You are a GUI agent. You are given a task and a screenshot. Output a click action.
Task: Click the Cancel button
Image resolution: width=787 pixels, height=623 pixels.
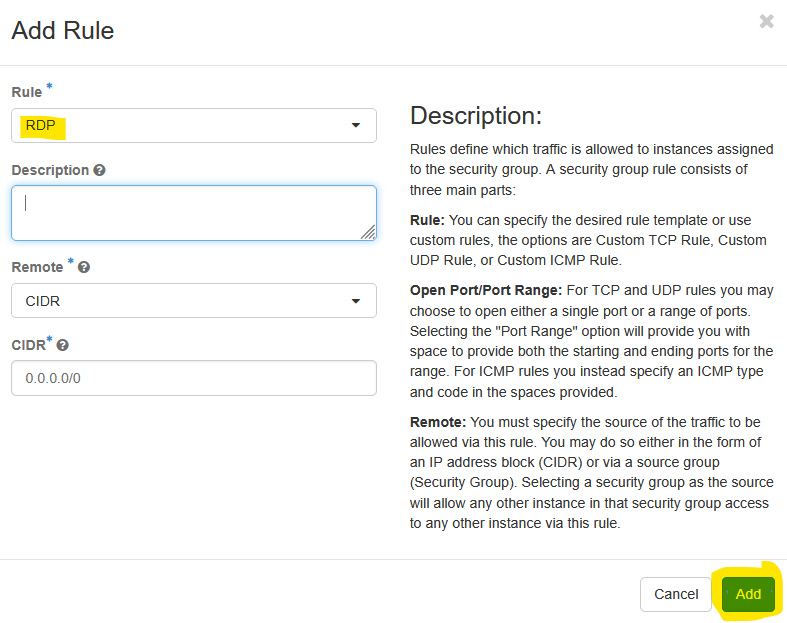[676, 594]
